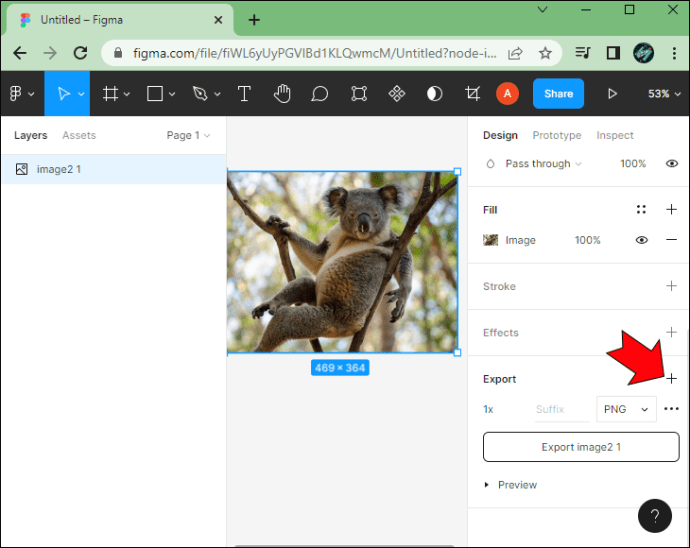This screenshot has height=548, width=690.
Task: Click the layer opacity 100% field
Action: pos(633,164)
